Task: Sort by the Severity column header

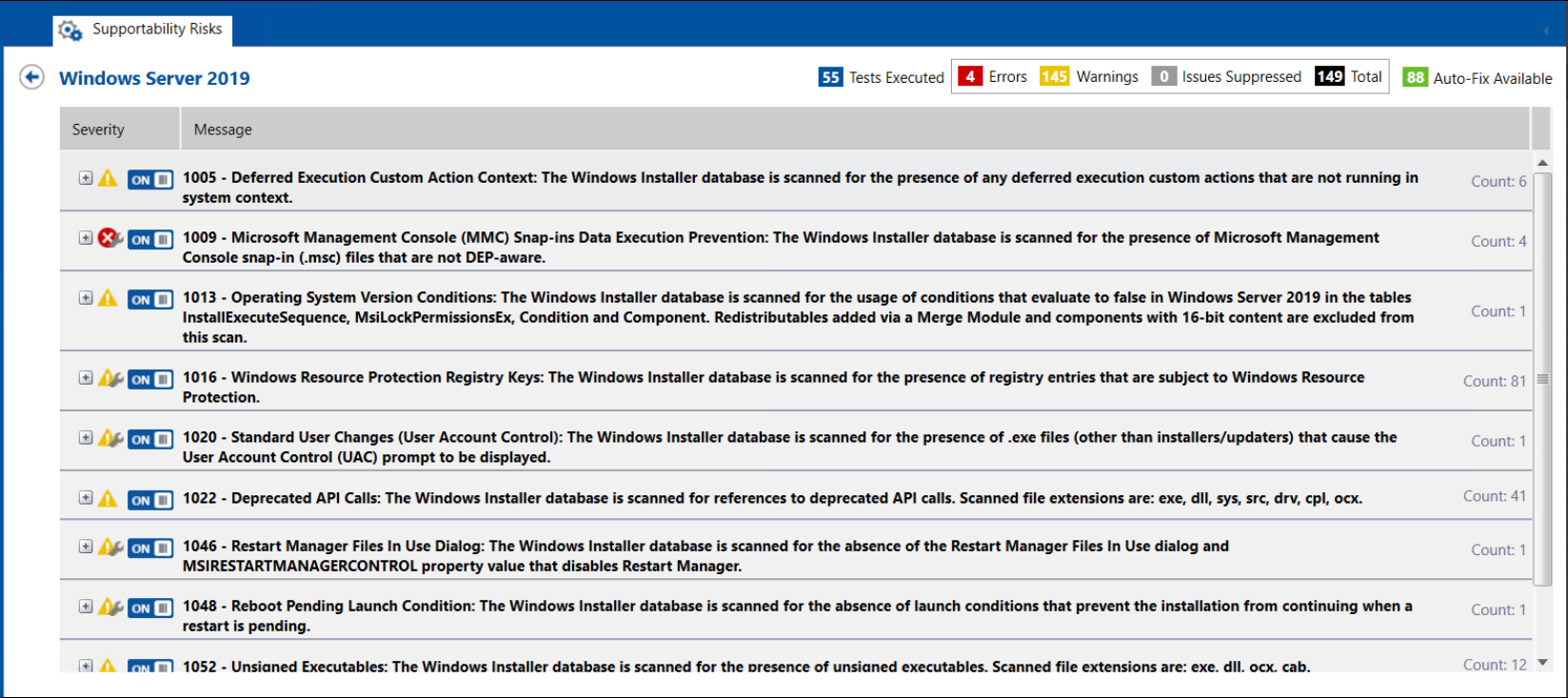Action: (98, 130)
